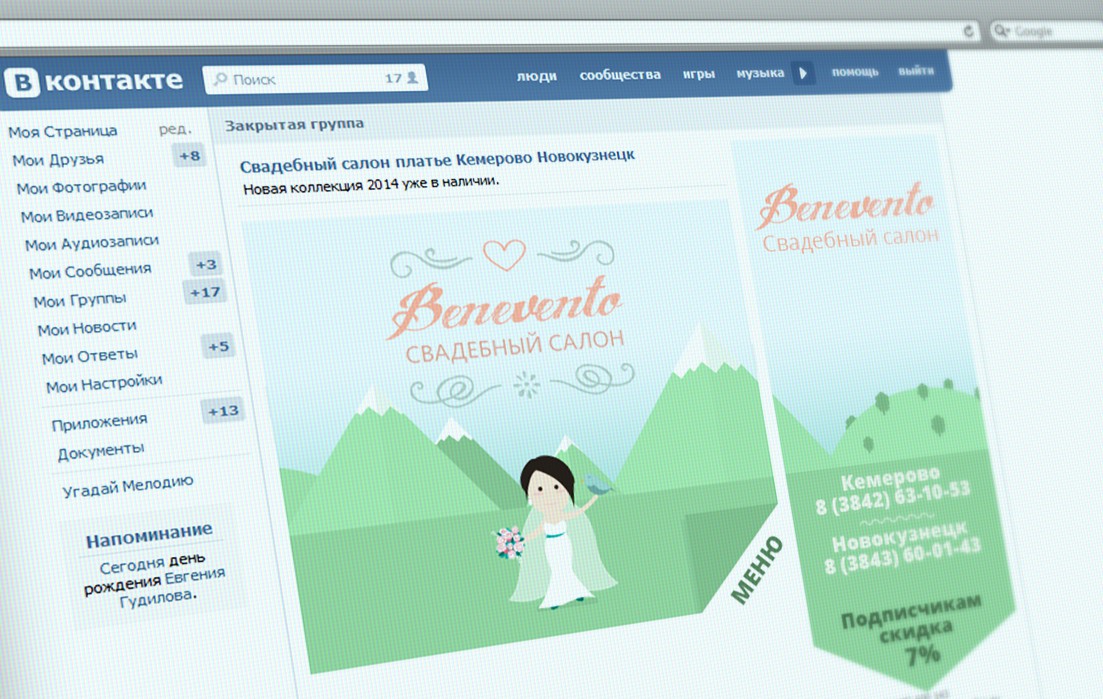Open Евгения Гудилова birthday link
Screen dimensions: 1103x699
coord(172,586)
